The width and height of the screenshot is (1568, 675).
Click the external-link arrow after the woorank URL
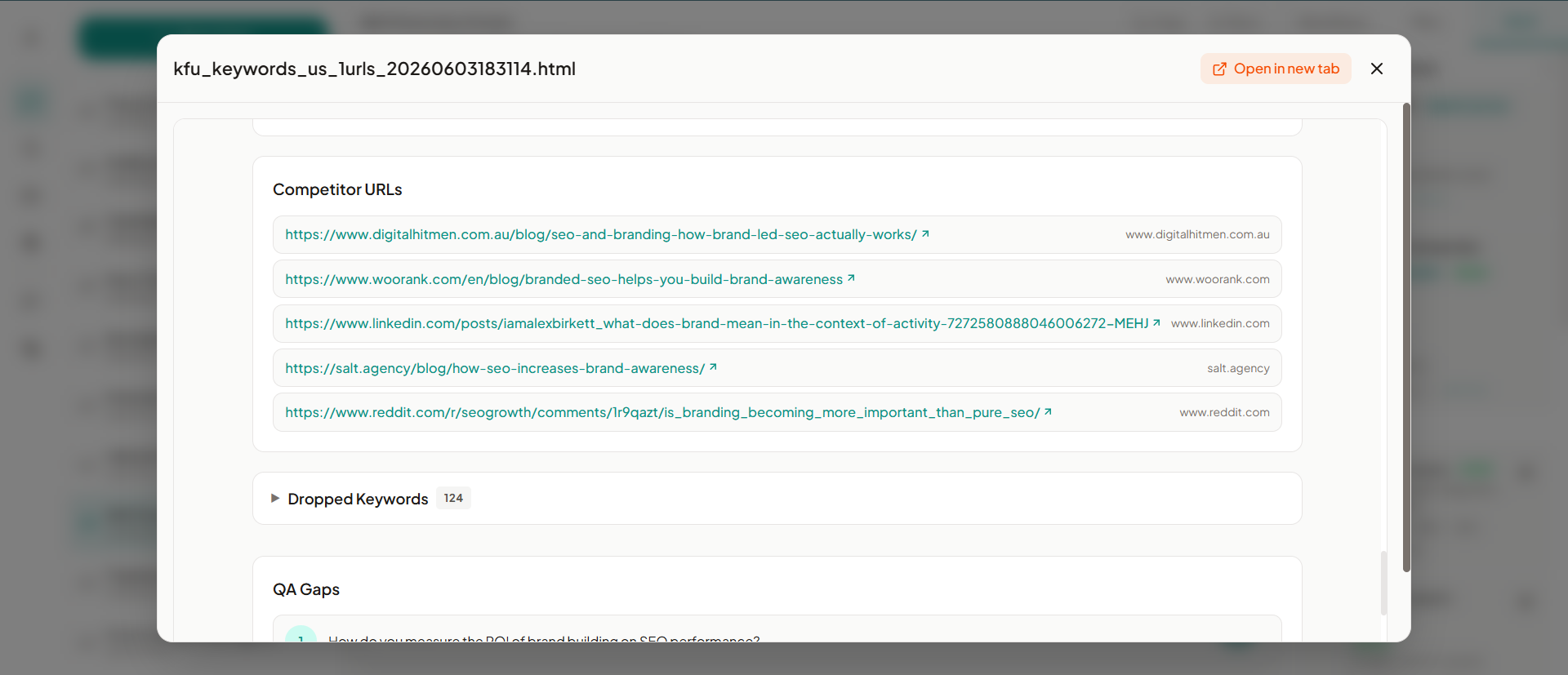point(851,278)
